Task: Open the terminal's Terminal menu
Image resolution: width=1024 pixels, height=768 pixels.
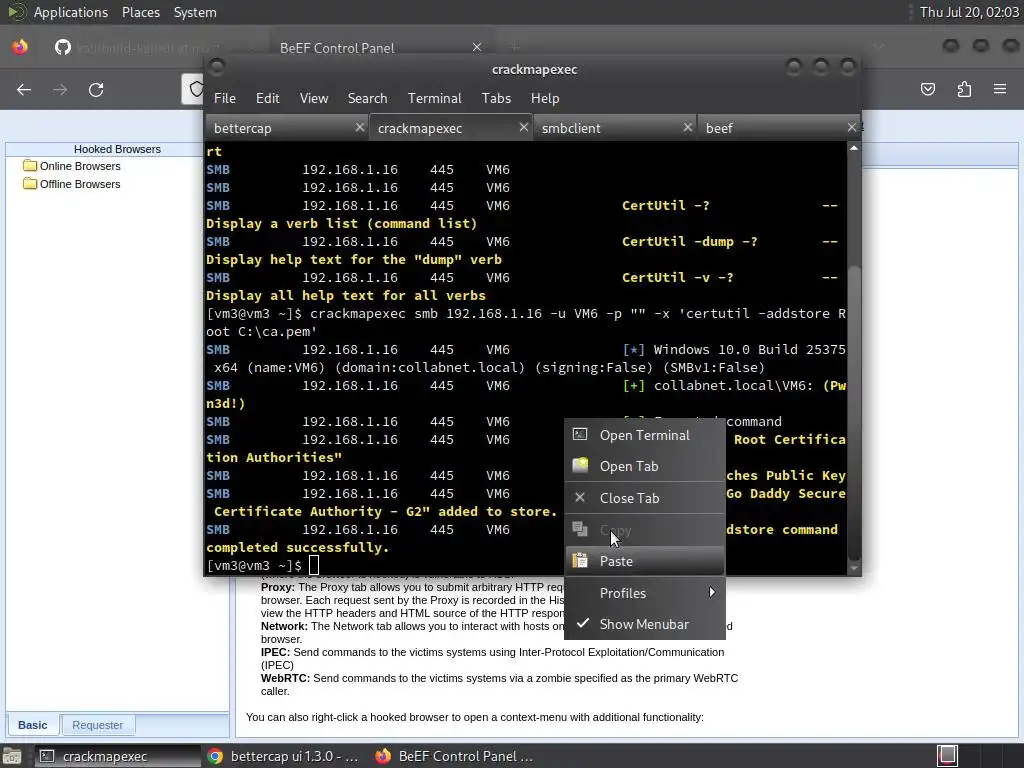Action: [434, 98]
